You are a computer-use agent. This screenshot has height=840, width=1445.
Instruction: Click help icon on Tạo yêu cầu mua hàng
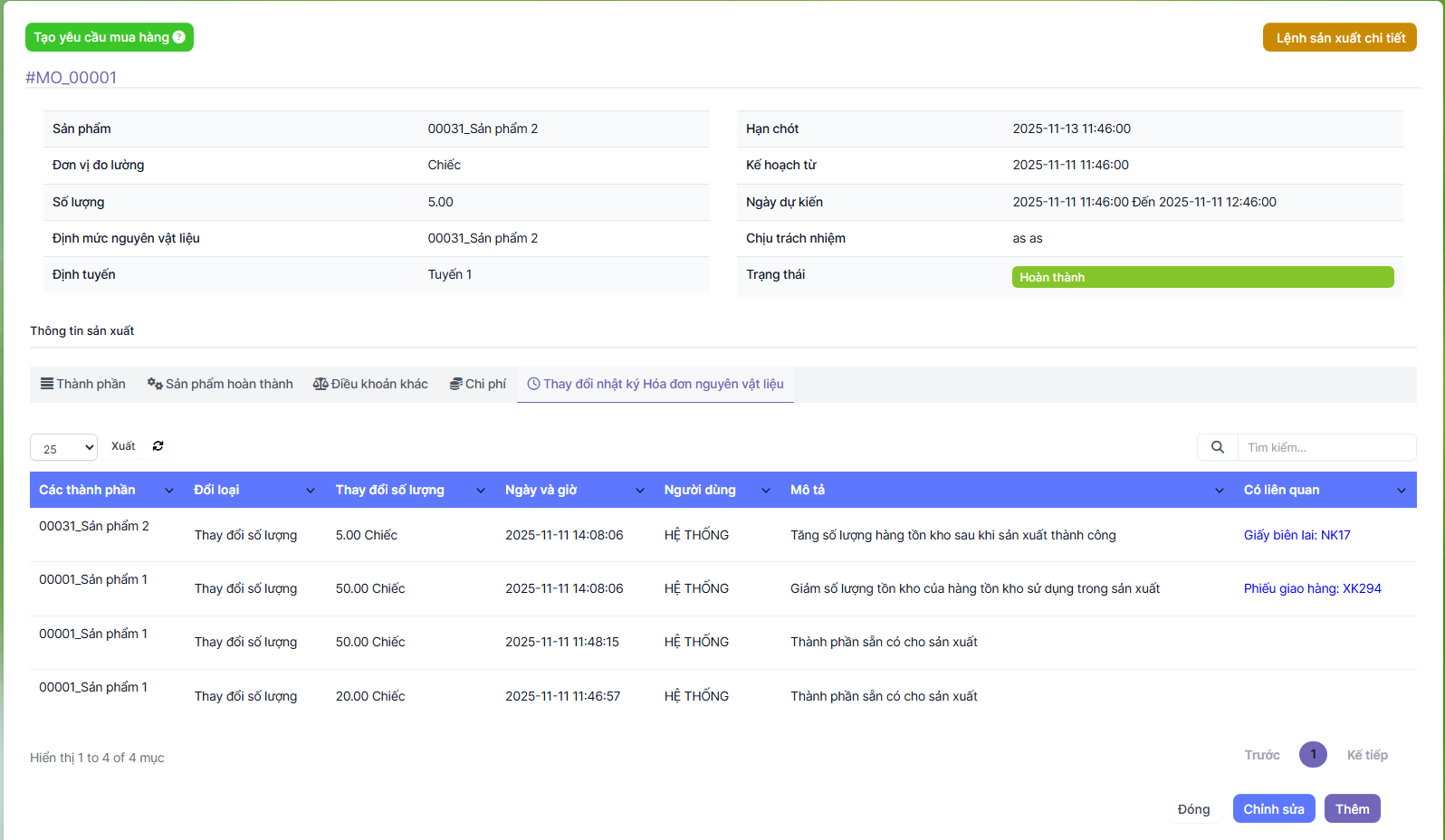(x=179, y=37)
